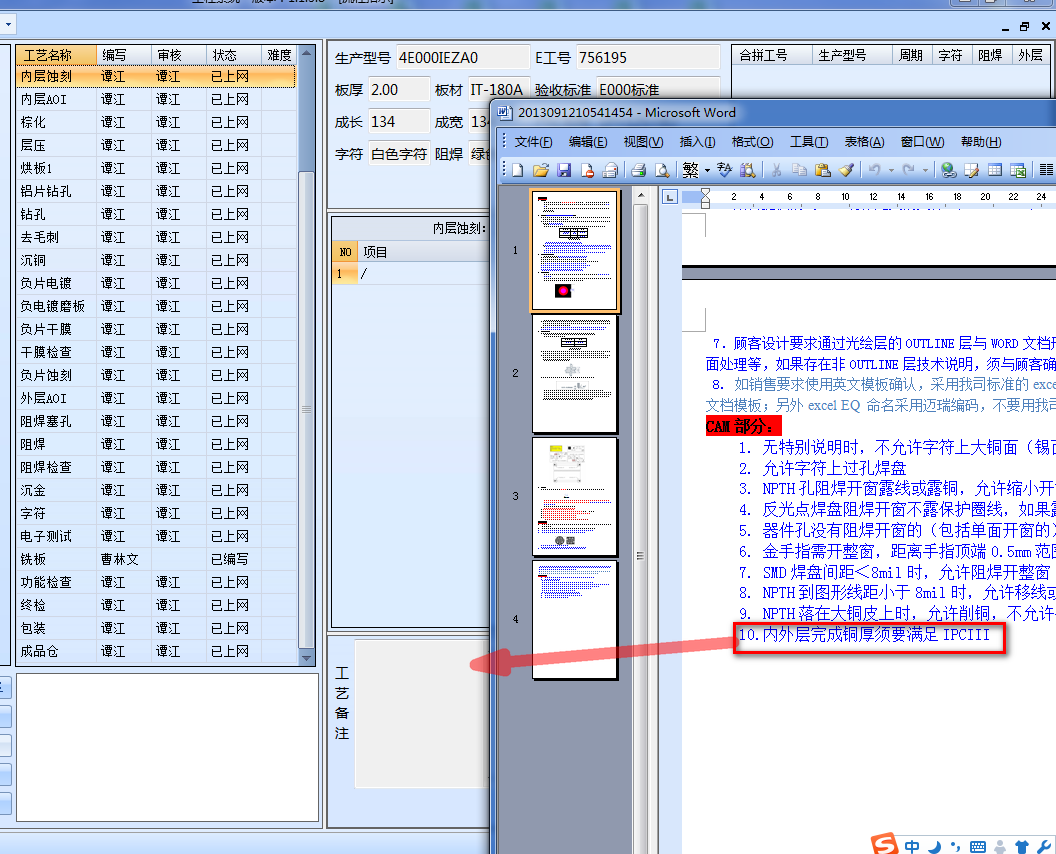Open the Redo history dropdown arrow
This screenshot has width=1056, height=854.
(x=925, y=171)
